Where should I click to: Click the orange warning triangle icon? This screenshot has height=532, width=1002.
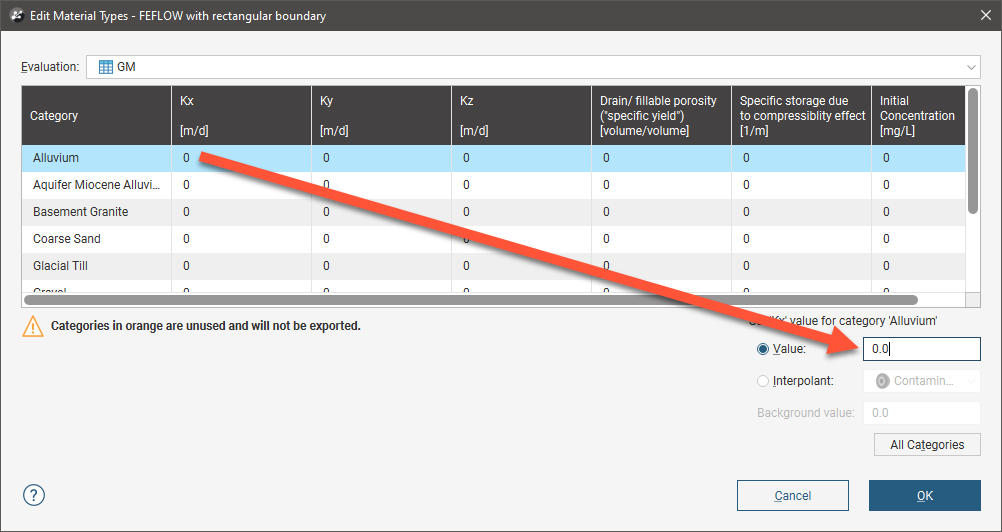34,327
